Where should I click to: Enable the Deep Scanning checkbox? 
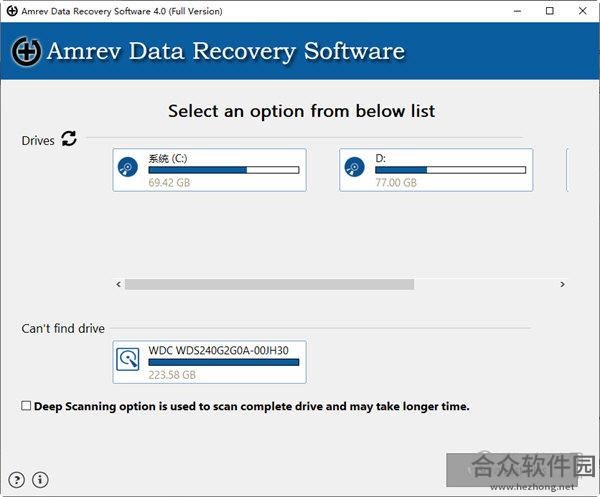26,406
